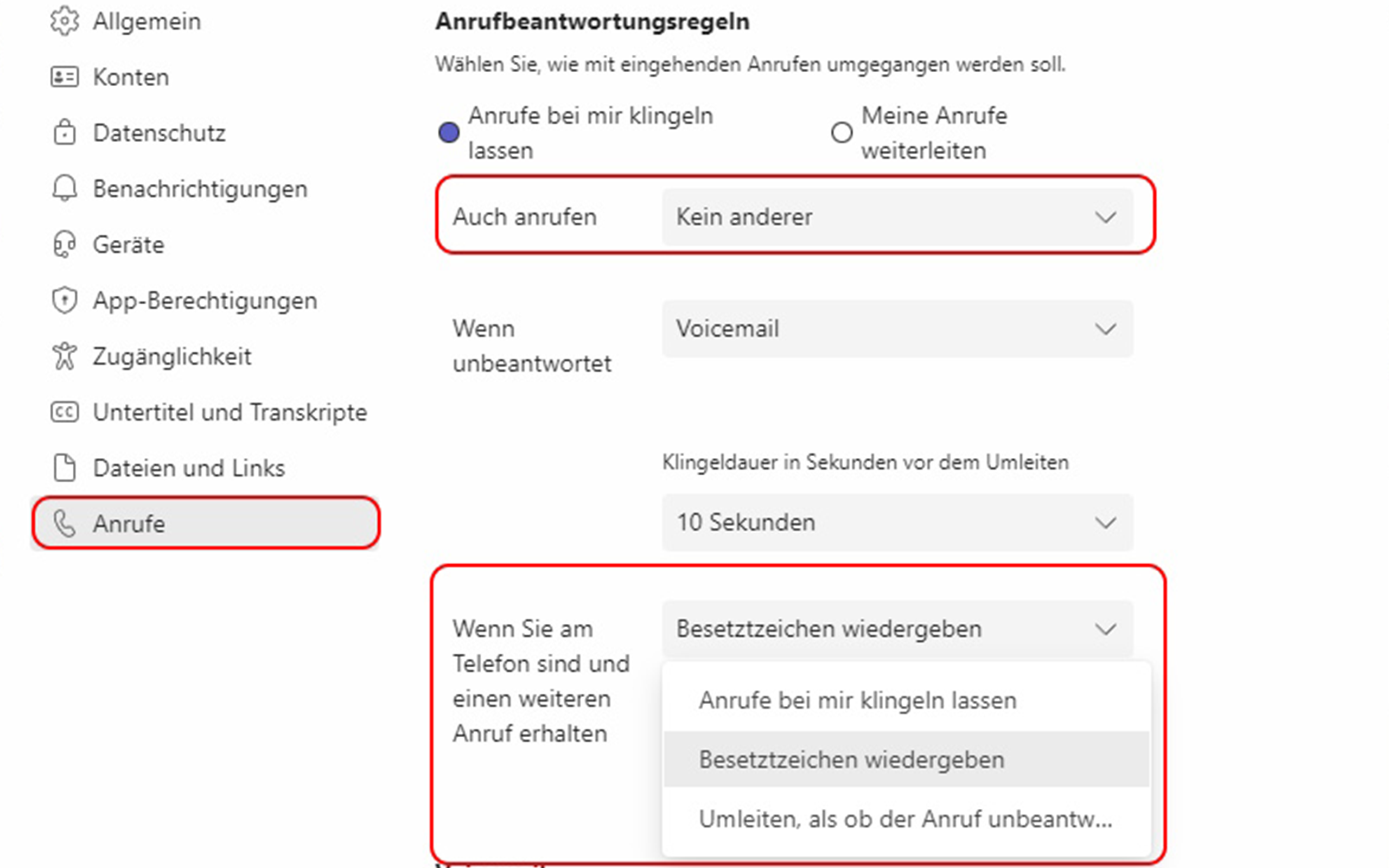Select the Anrufe phone icon
Viewport: 1389px width, 868px height.
pyautogui.click(x=65, y=524)
